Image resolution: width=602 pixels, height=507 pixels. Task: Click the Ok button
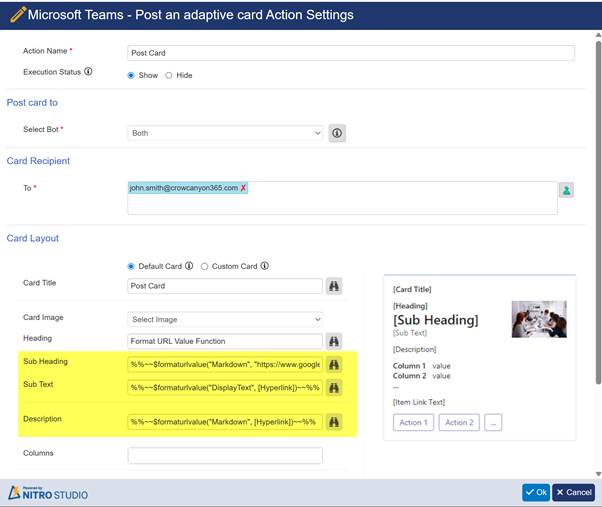tap(536, 492)
